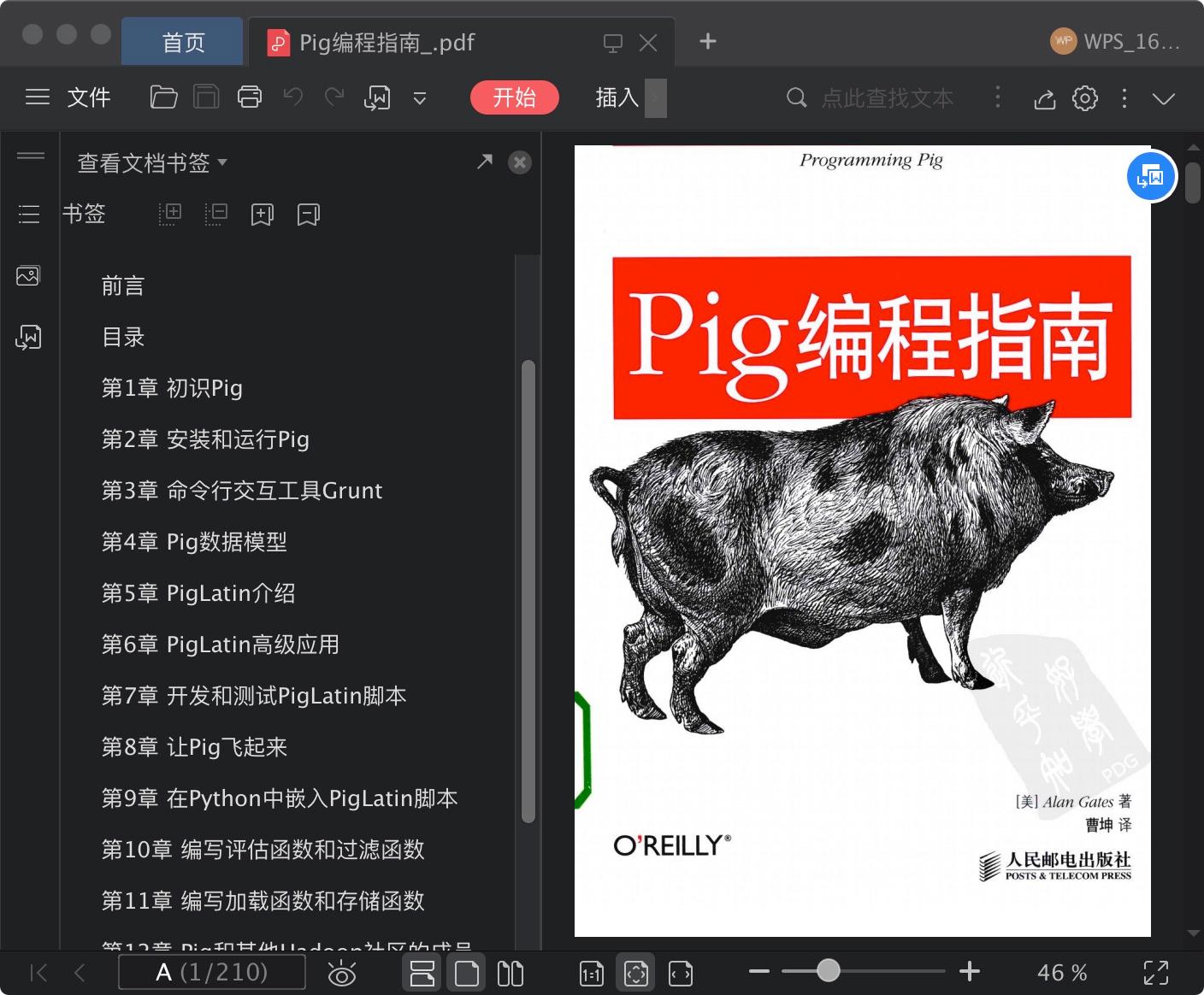Toggle eye protection mode icon
Viewport: 1204px width, 995px height.
pos(342,973)
